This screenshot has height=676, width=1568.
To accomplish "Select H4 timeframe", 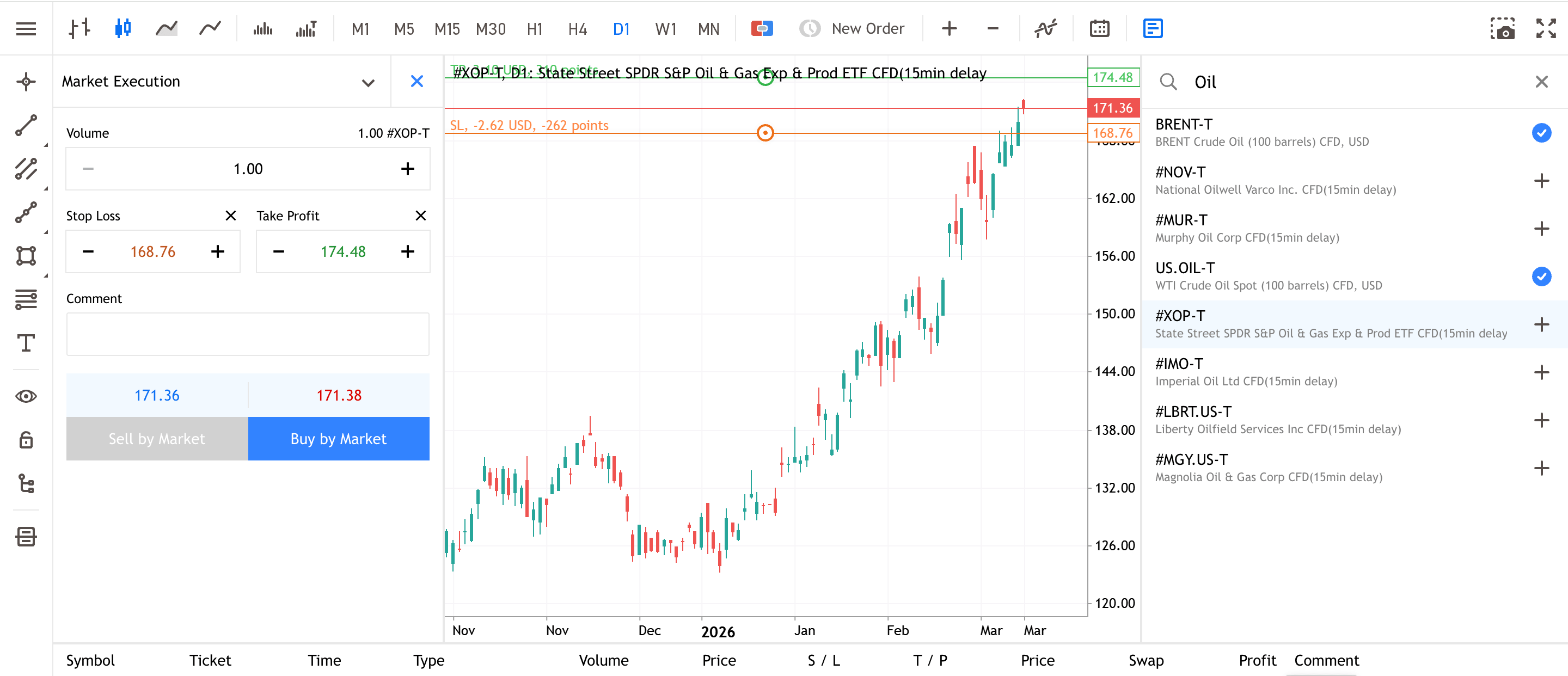I will point(577,29).
